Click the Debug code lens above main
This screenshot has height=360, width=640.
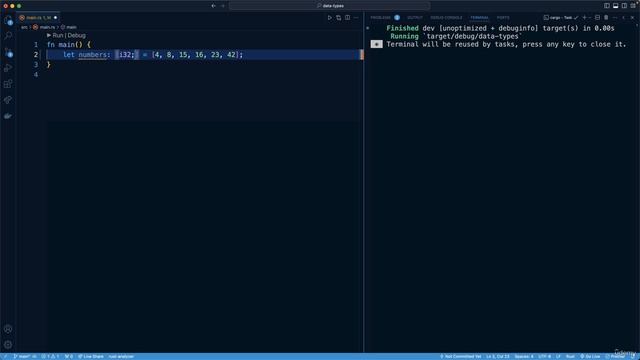[x=77, y=36]
